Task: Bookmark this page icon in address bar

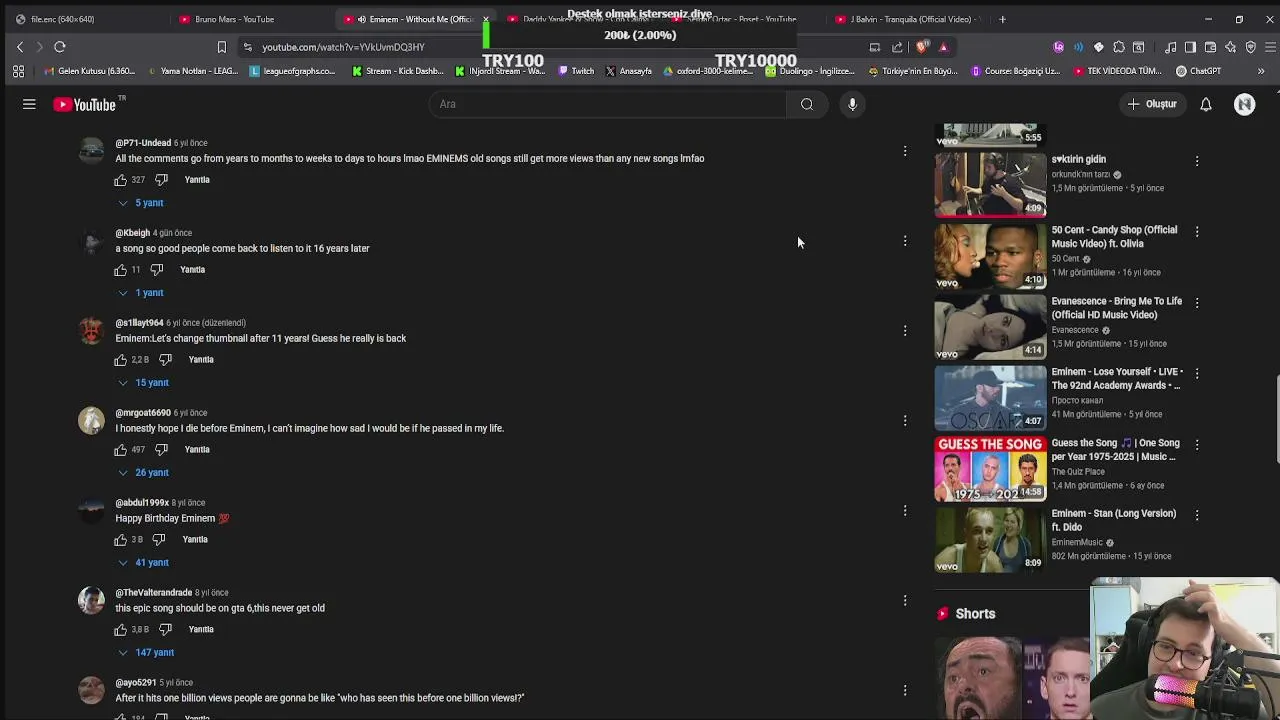Action: [222, 47]
